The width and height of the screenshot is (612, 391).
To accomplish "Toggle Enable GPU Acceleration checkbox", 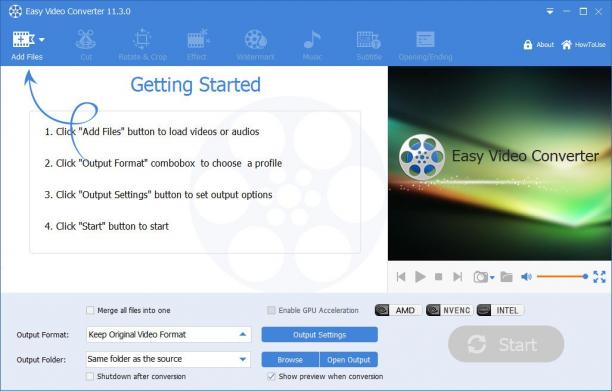I will coord(271,310).
